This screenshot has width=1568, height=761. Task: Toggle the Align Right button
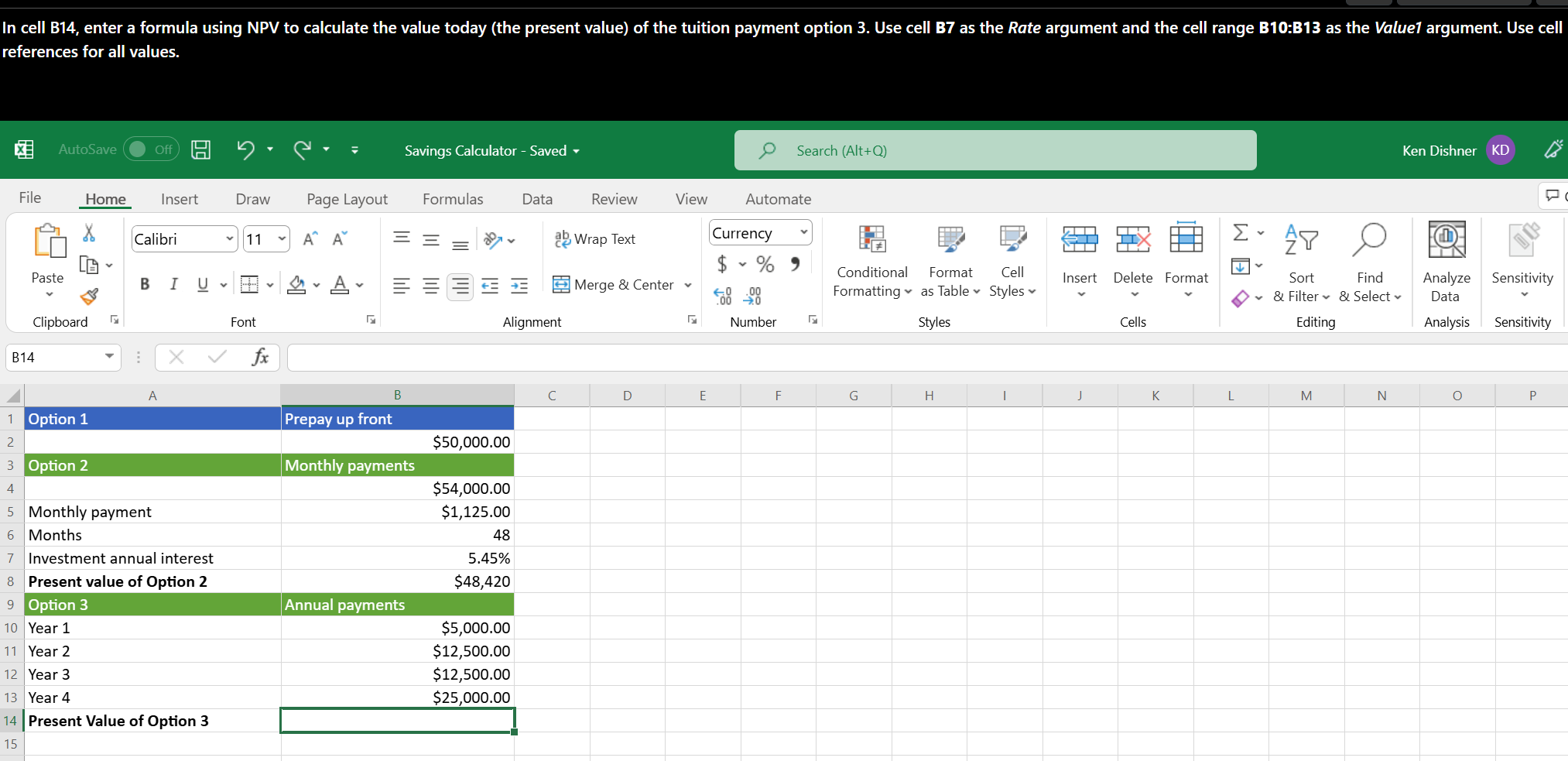tap(460, 286)
